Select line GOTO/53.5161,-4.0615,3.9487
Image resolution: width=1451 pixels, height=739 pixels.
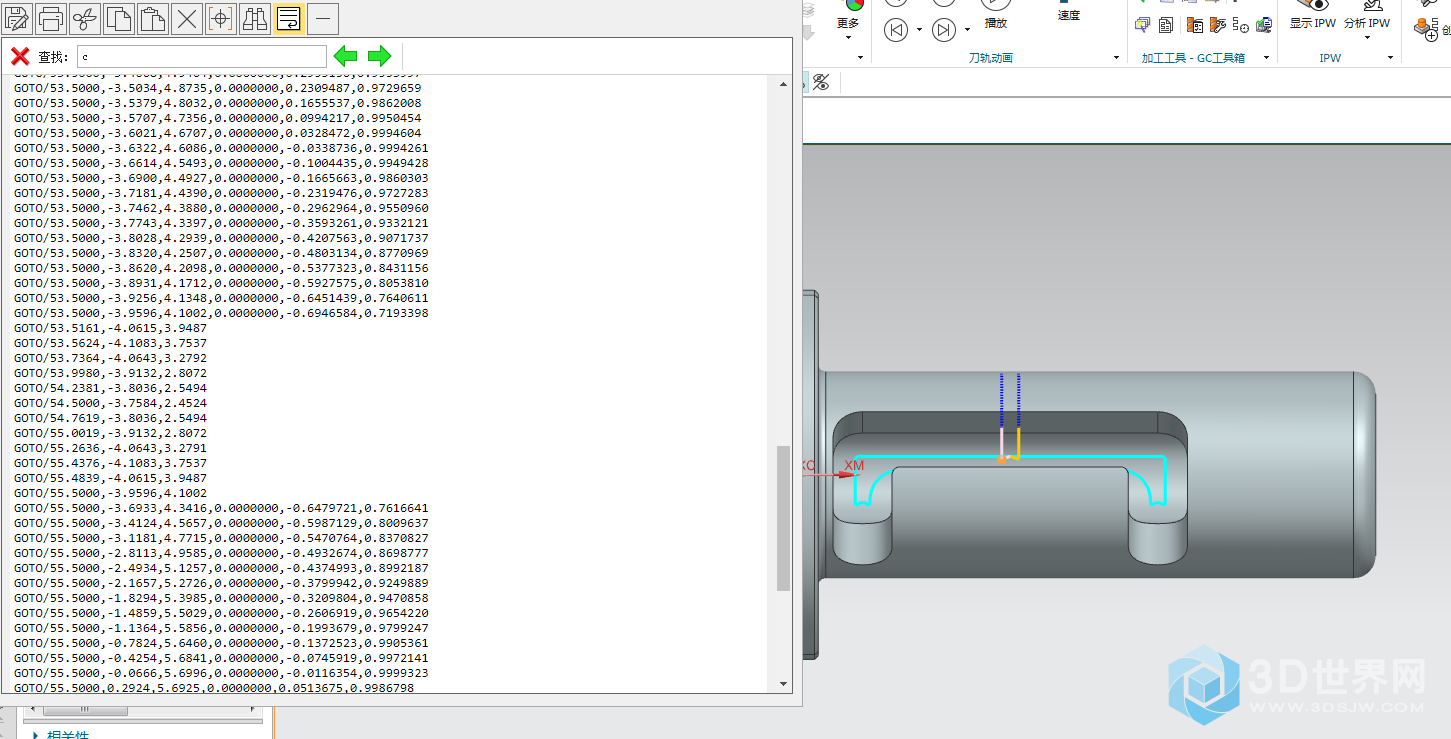click(x=111, y=328)
